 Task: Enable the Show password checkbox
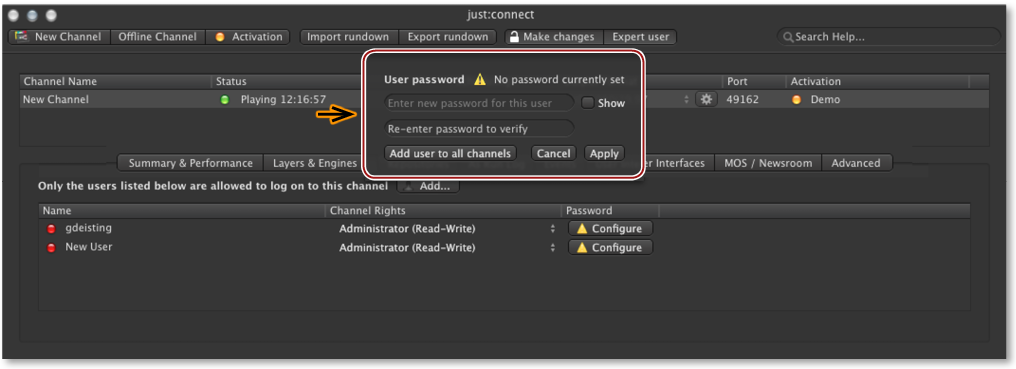[x=587, y=102]
